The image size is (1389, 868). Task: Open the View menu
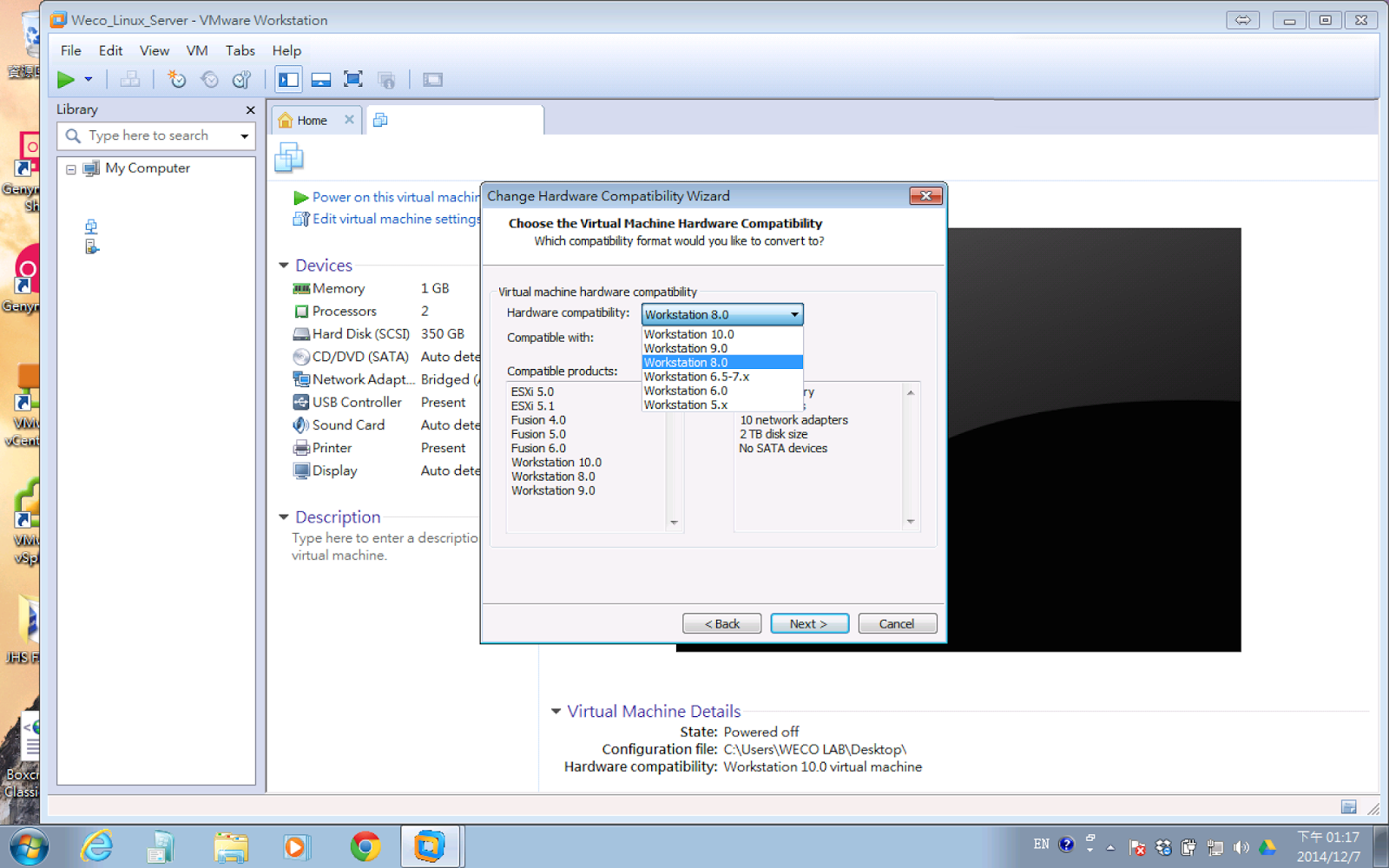155,50
